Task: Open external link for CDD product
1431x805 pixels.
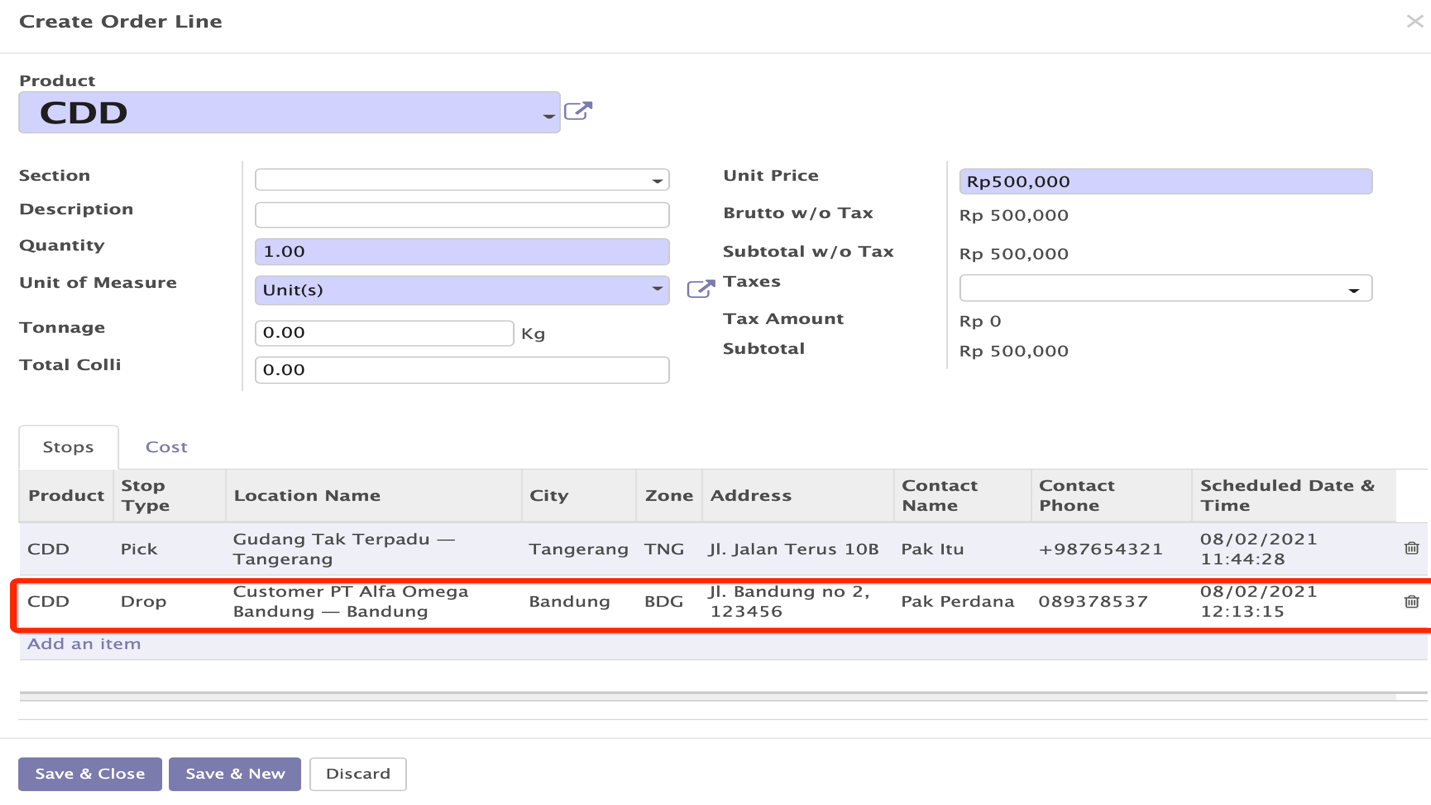Action: (x=578, y=111)
